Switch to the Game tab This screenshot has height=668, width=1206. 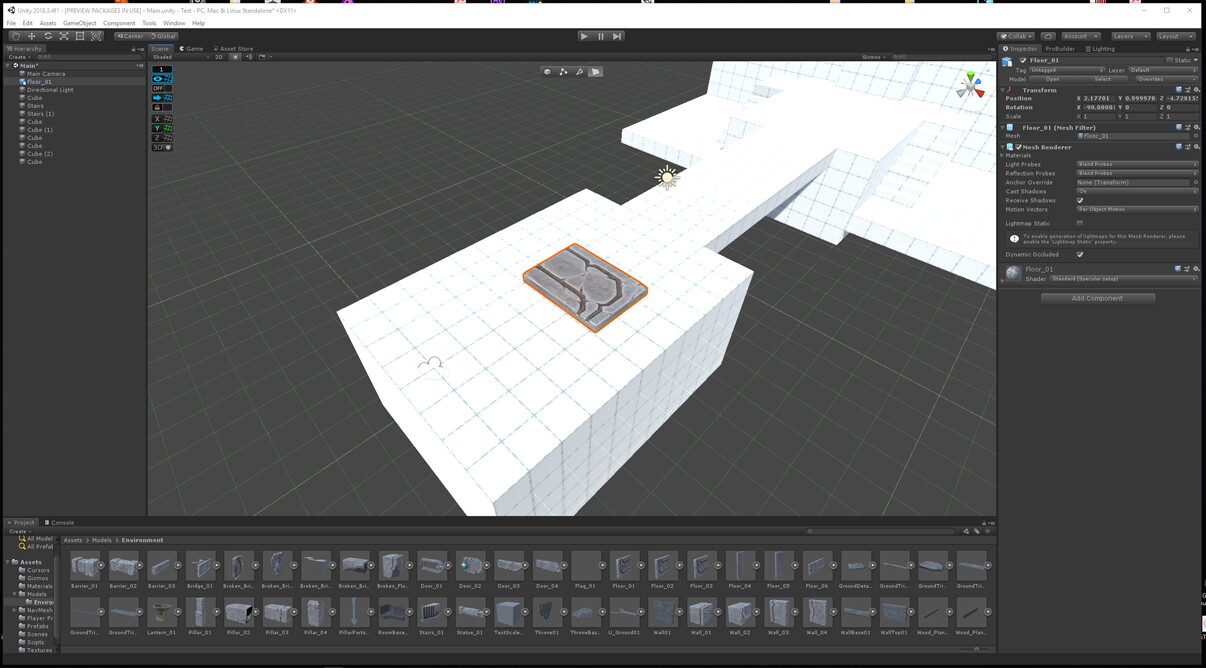(196, 48)
